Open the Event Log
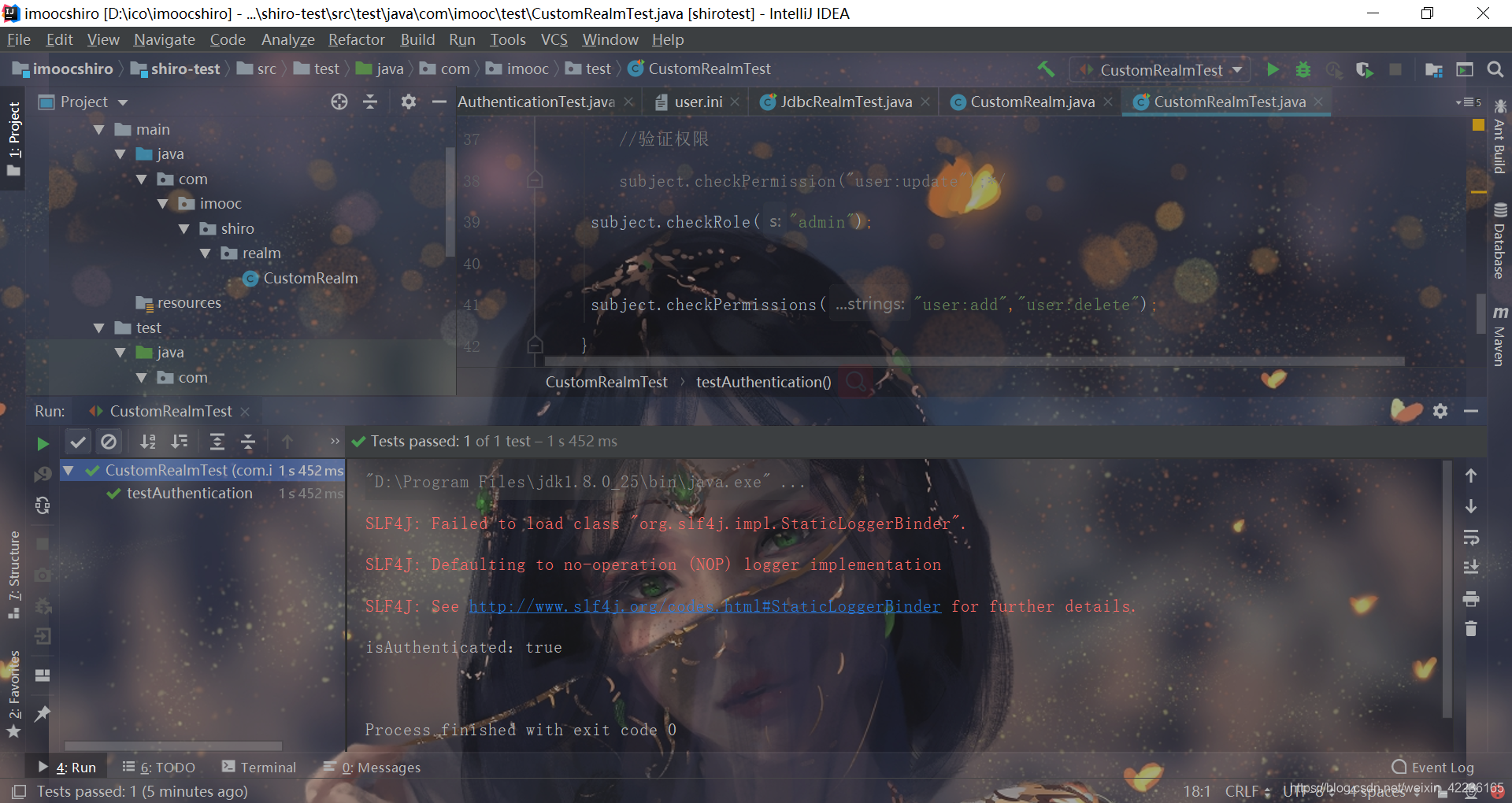 [1433, 767]
